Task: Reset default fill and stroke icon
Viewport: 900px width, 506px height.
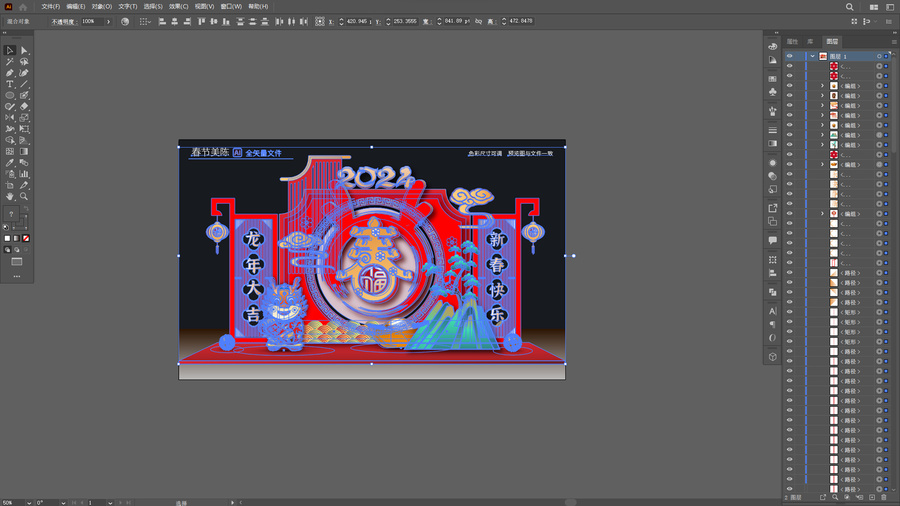Action: pyautogui.click(x=6, y=227)
